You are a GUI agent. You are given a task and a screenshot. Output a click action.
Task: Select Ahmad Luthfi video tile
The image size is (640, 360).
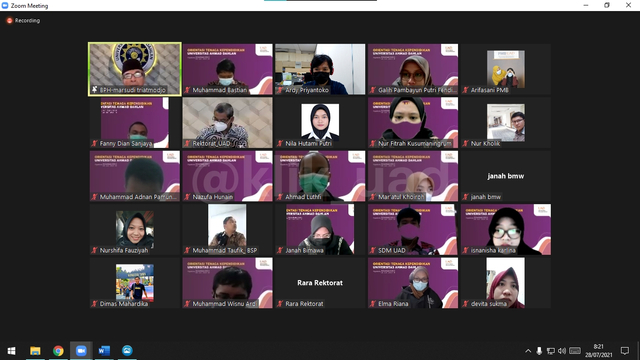coord(320,176)
